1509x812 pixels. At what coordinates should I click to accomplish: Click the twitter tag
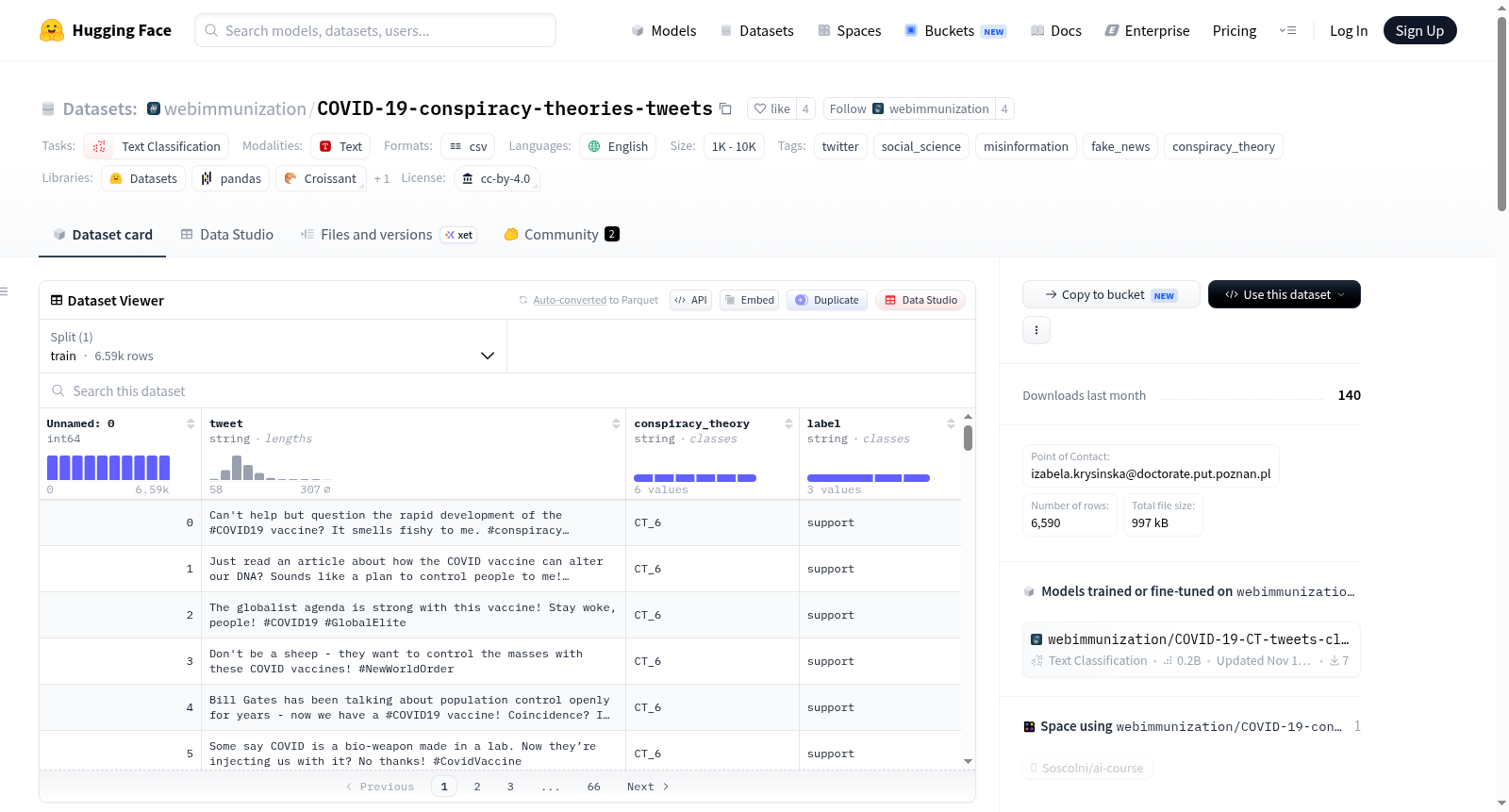coord(840,146)
